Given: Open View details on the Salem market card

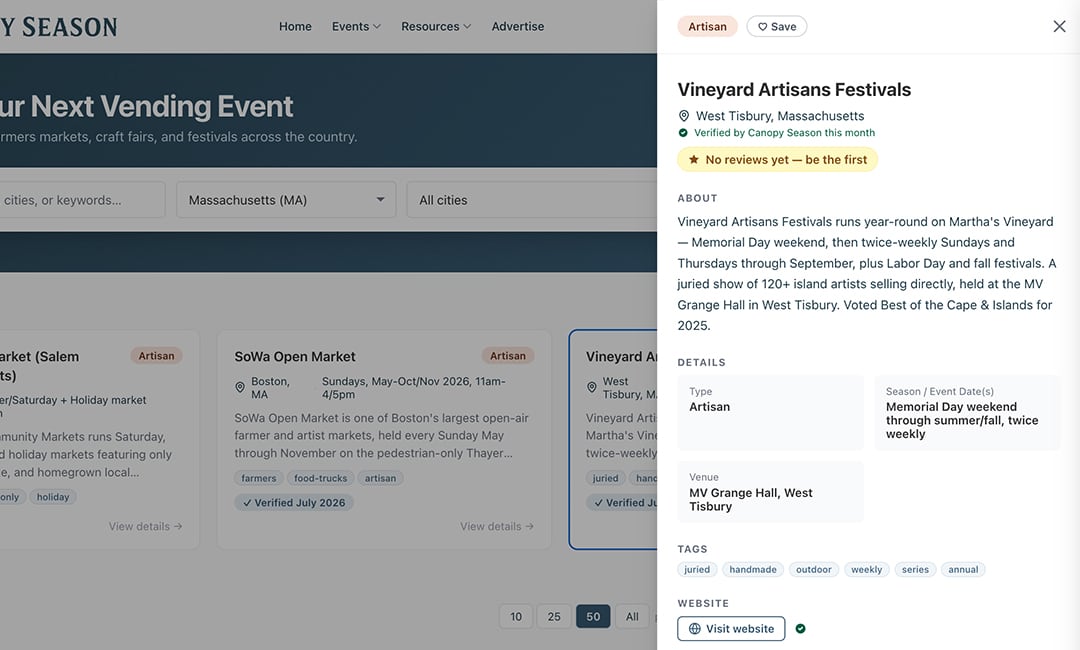Looking at the screenshot, I should 145,526.
